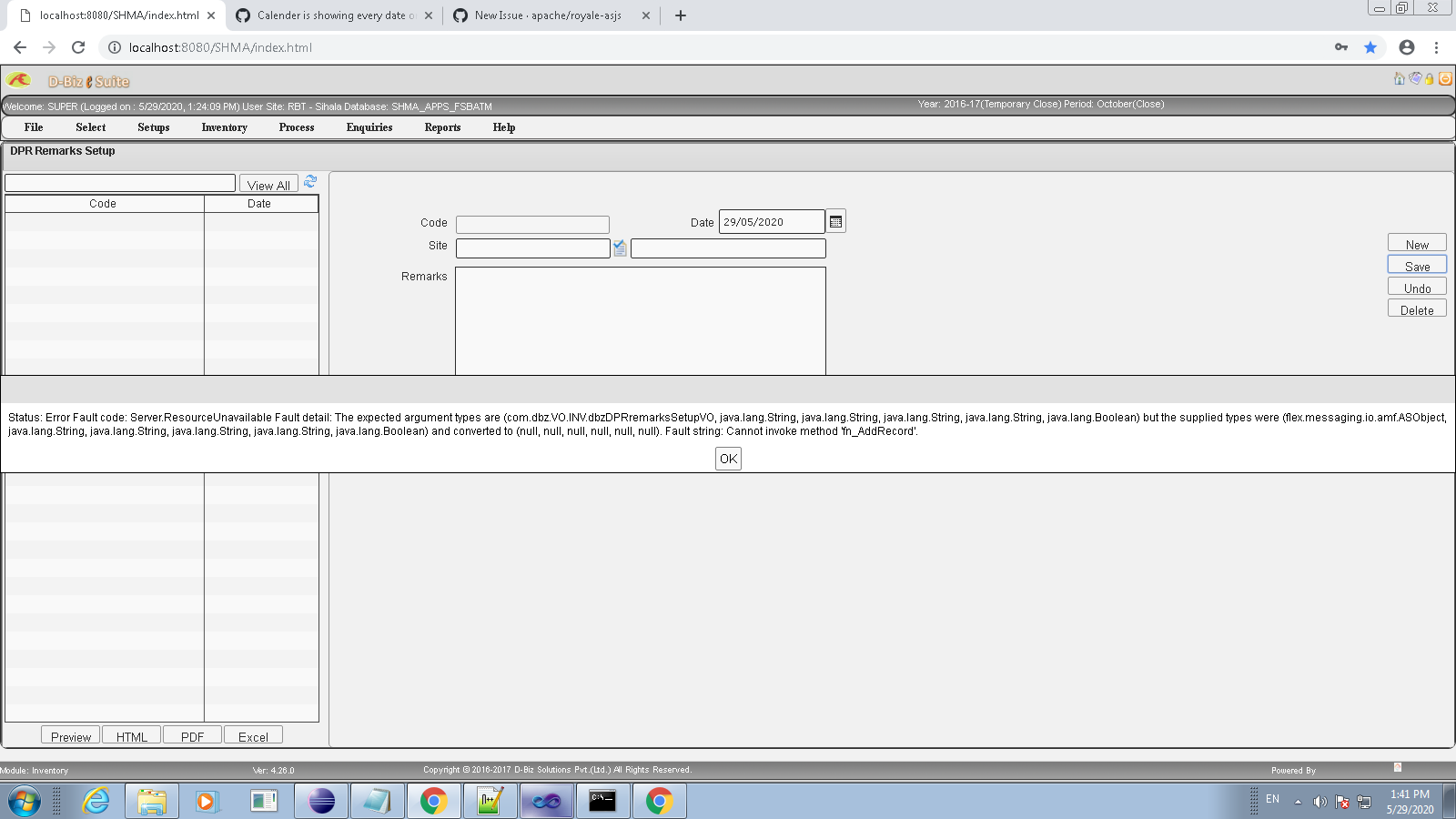Open Chrome's three-dot menu

click(x=1437, y=47)
